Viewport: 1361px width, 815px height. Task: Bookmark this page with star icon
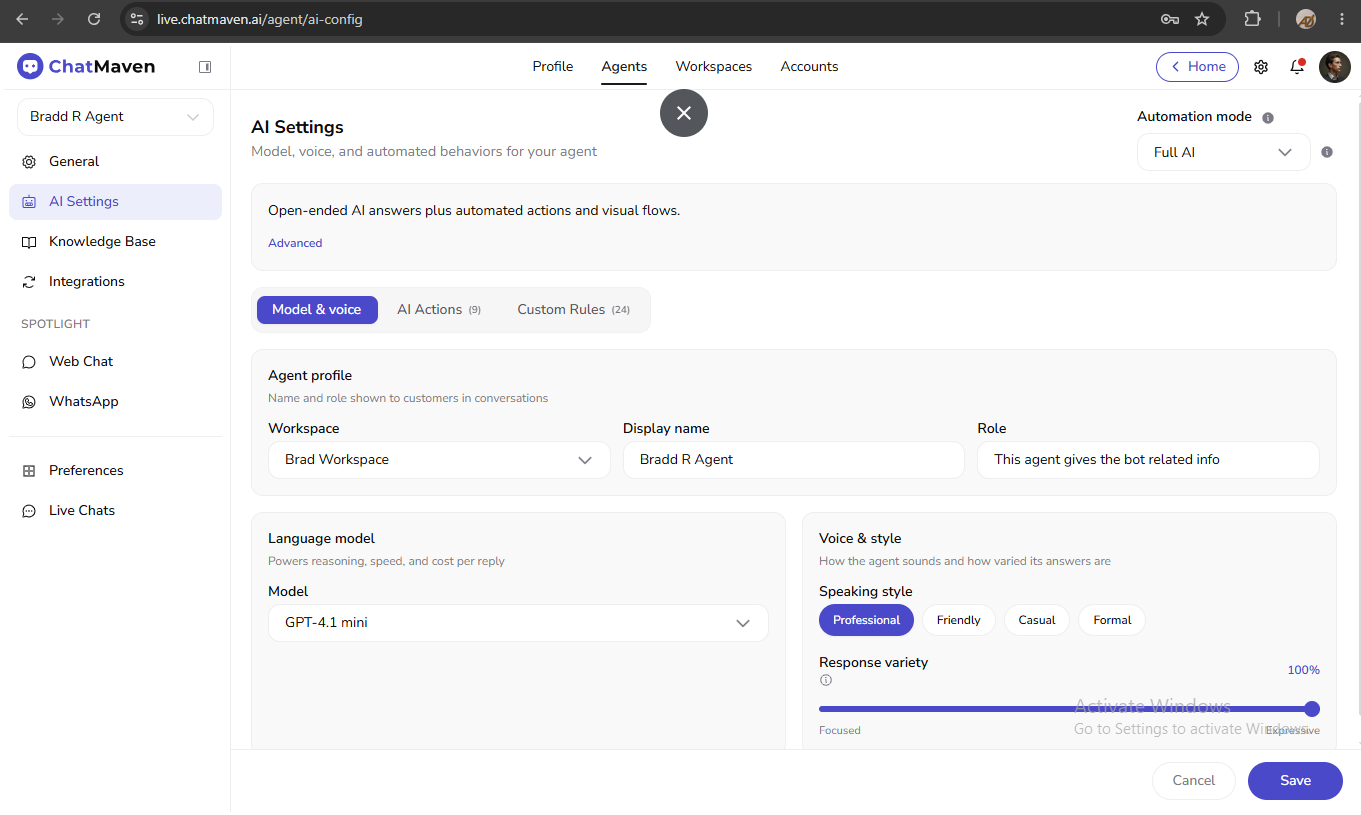pos(1202,19)
